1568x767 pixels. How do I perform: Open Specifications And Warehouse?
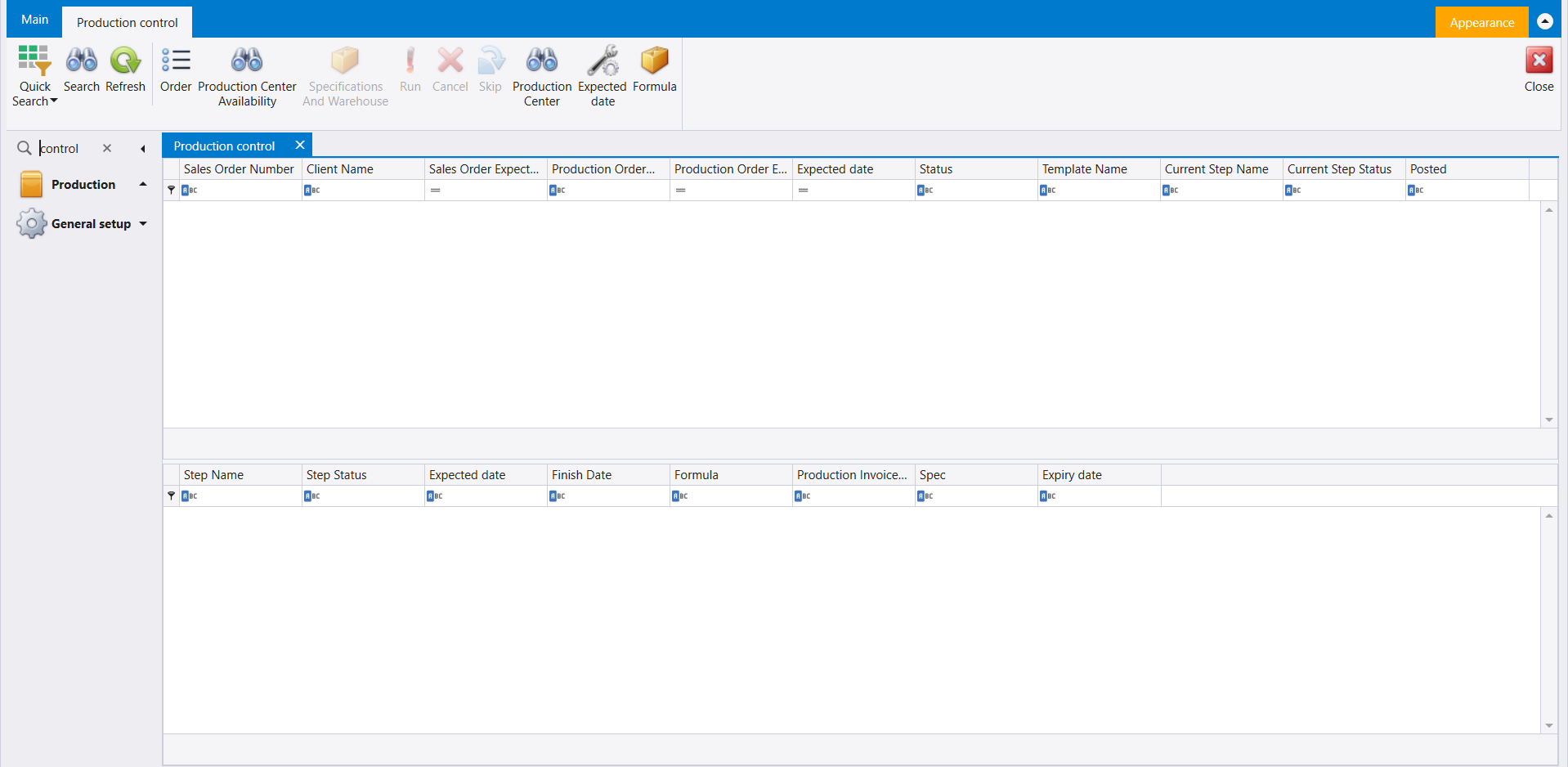point(345,74)
